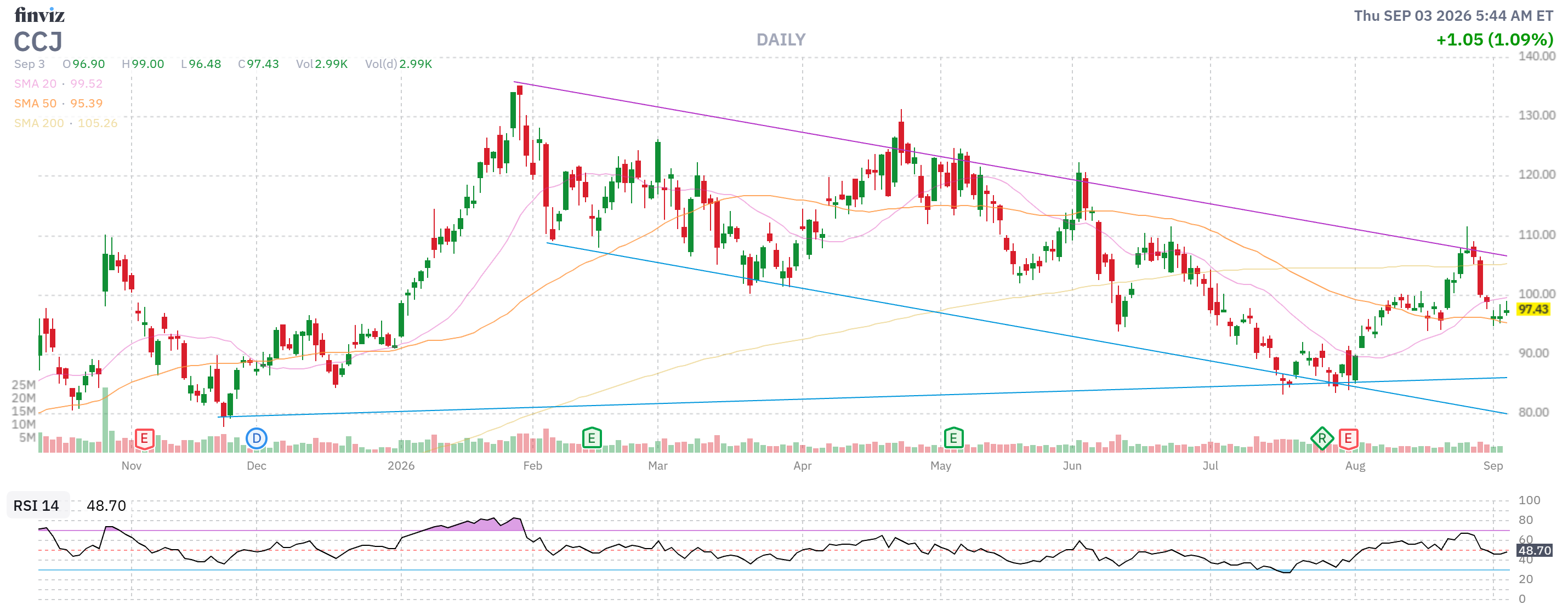Click the Jun label on the time axis
Screen dimensions: 1568x616
click(1072, 466)
